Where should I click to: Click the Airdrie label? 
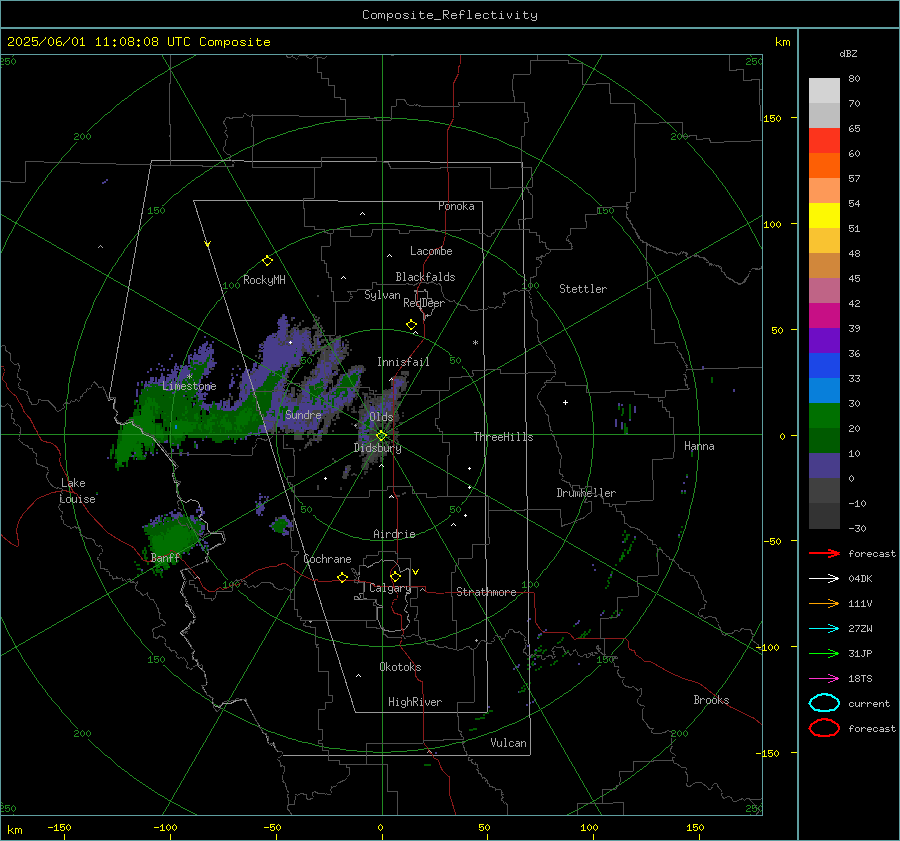(394, 534)
